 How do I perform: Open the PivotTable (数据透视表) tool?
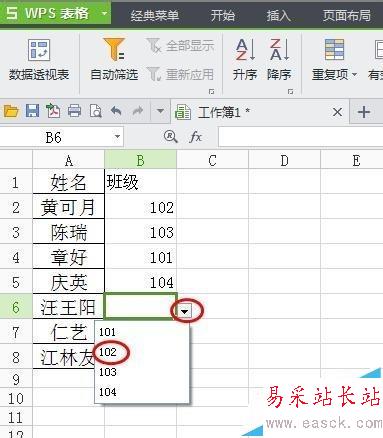(39, 60)
